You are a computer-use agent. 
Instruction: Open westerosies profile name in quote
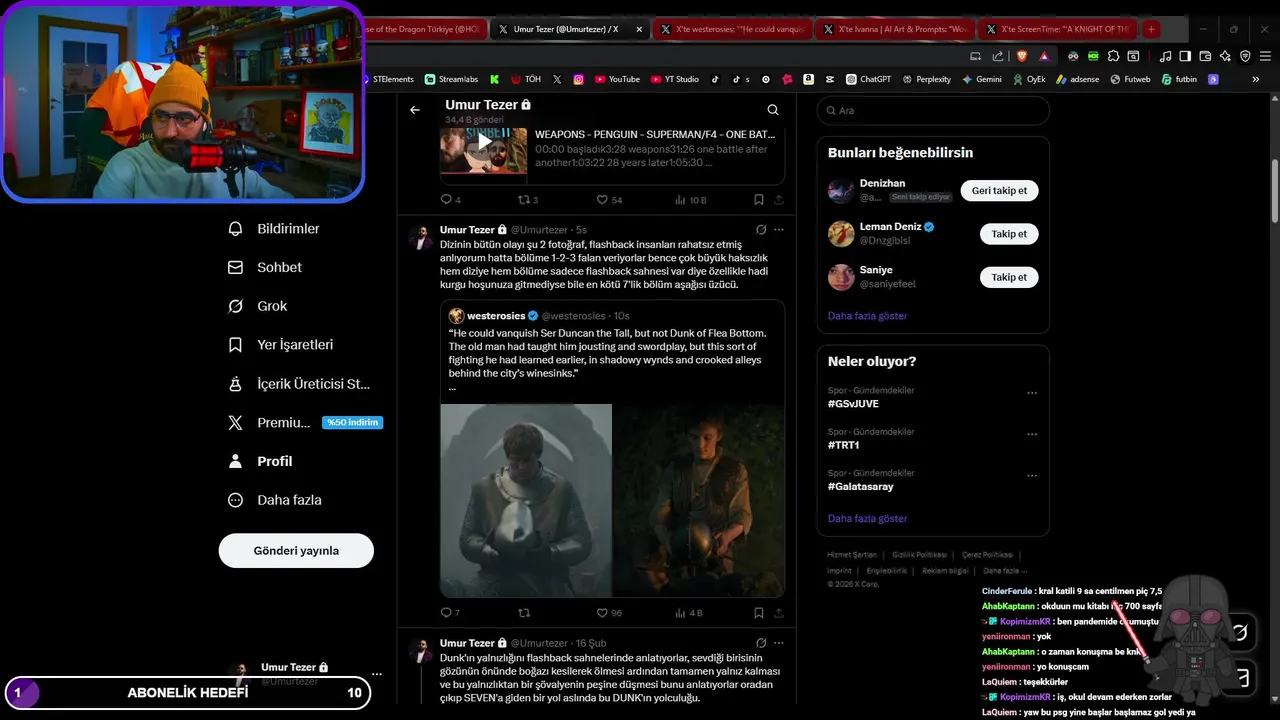496,316
